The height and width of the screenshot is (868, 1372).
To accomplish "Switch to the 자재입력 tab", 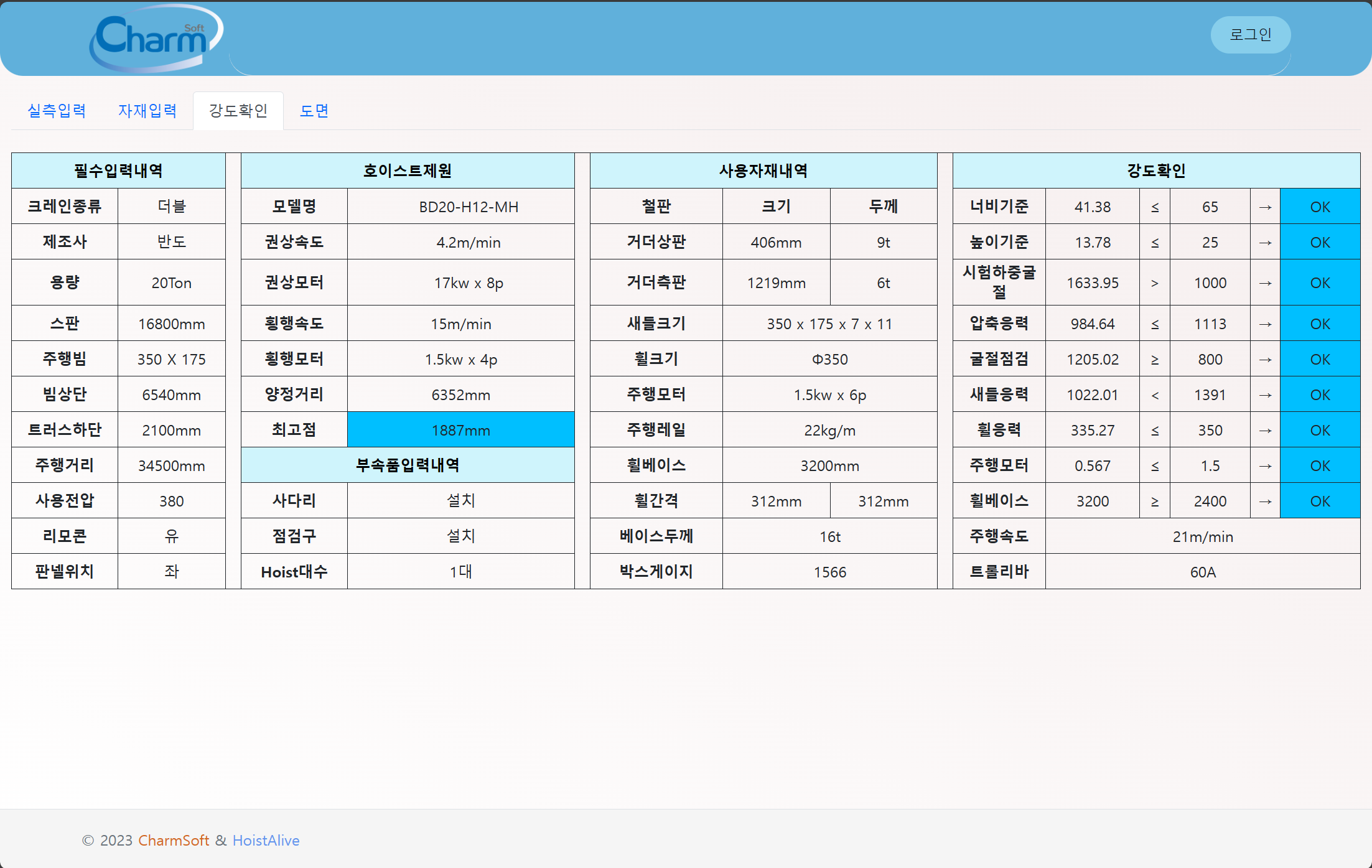I will pos(147,111).
